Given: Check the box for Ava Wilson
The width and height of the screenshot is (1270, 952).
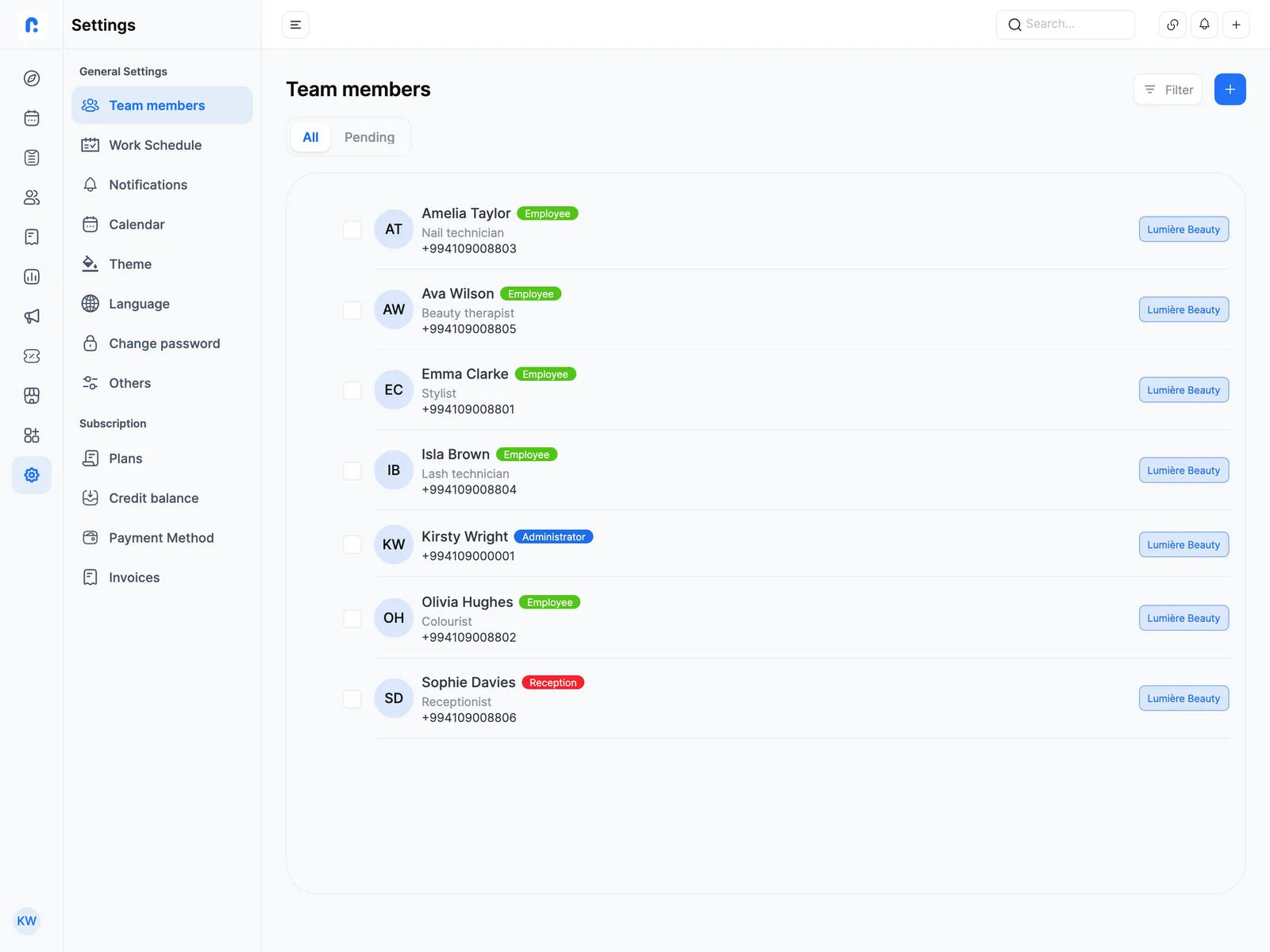Looking at the screenshot, I should point(352,310).
